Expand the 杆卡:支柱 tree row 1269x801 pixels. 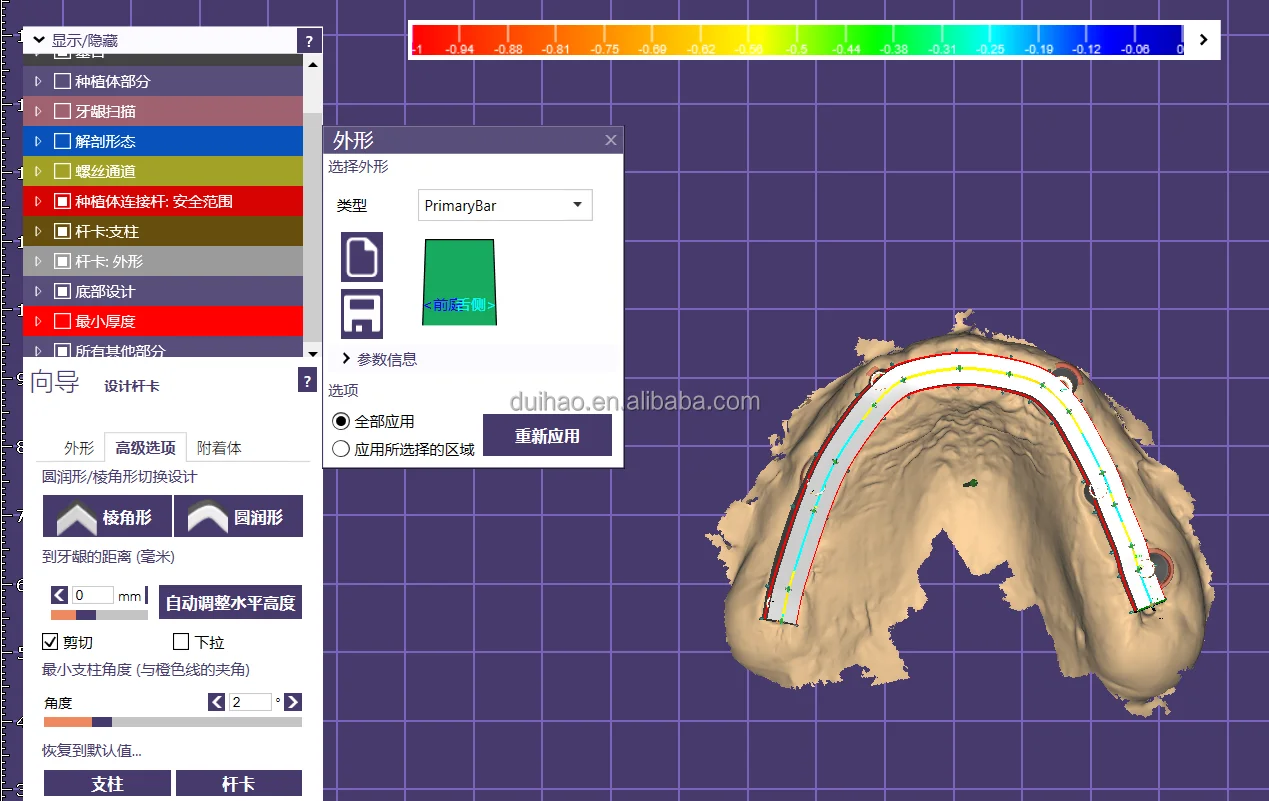point(39,231)
